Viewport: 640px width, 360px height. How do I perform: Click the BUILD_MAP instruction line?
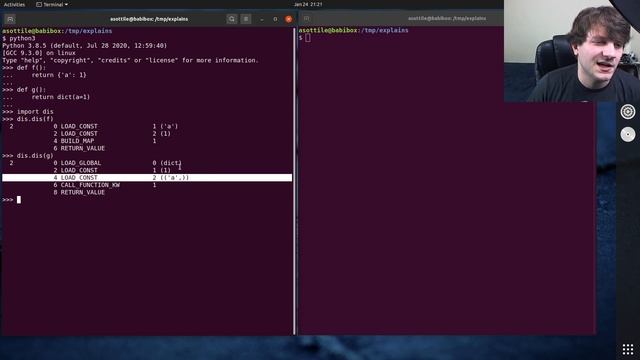pyautogui.click(x=104, y=141)
